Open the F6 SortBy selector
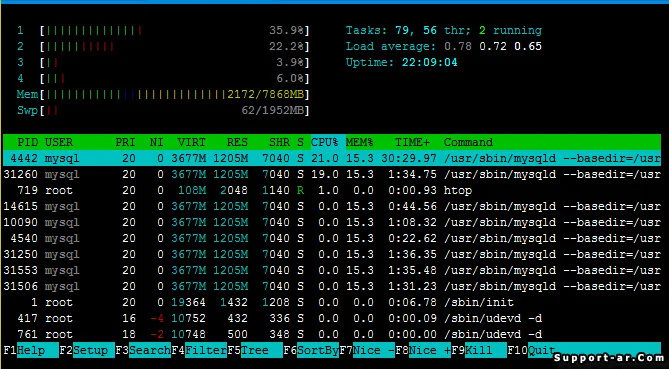The height and width of the screenshot is (369, 669). pos(311,350)
